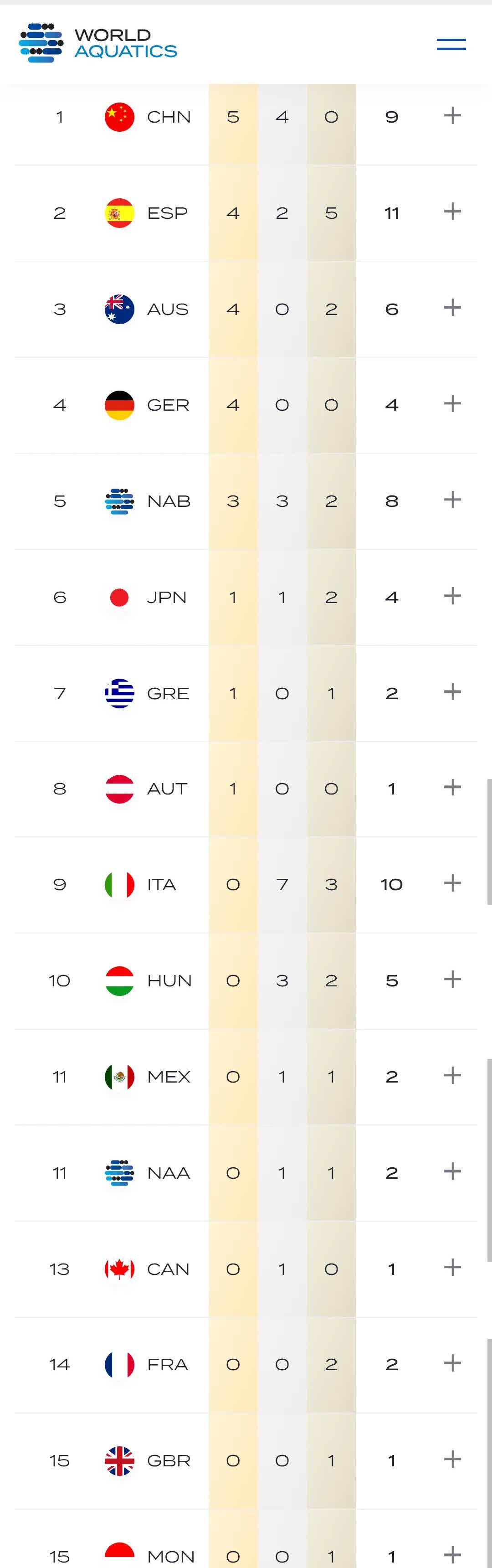Open the hamburger menu icon
Viewport: 492px width, 1568px height.
pos(451,44)
